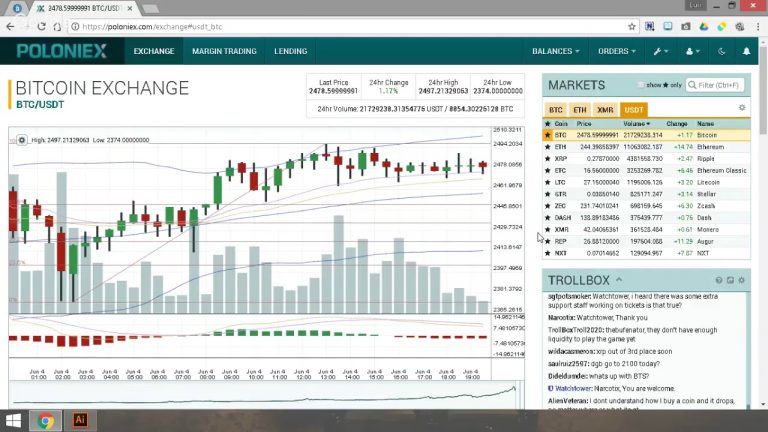The height and width of the screenshot is (432, 768).
Task: Open the Lending page
Action: coord(290,51)
